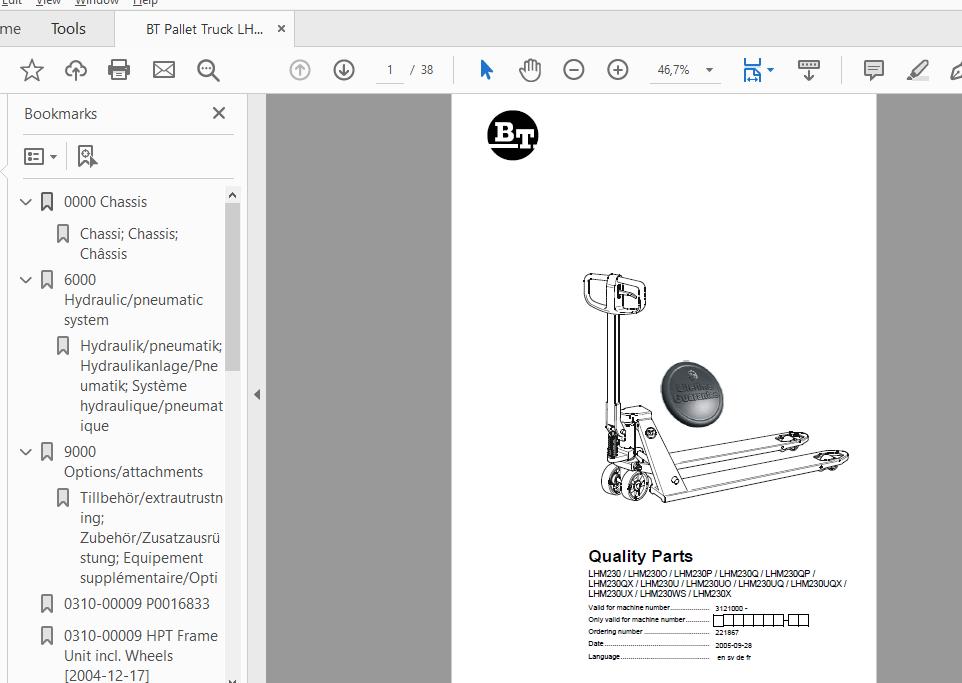Open the find text search tool
The width and height of the screenshot is (962, 683).
[208, 70]
